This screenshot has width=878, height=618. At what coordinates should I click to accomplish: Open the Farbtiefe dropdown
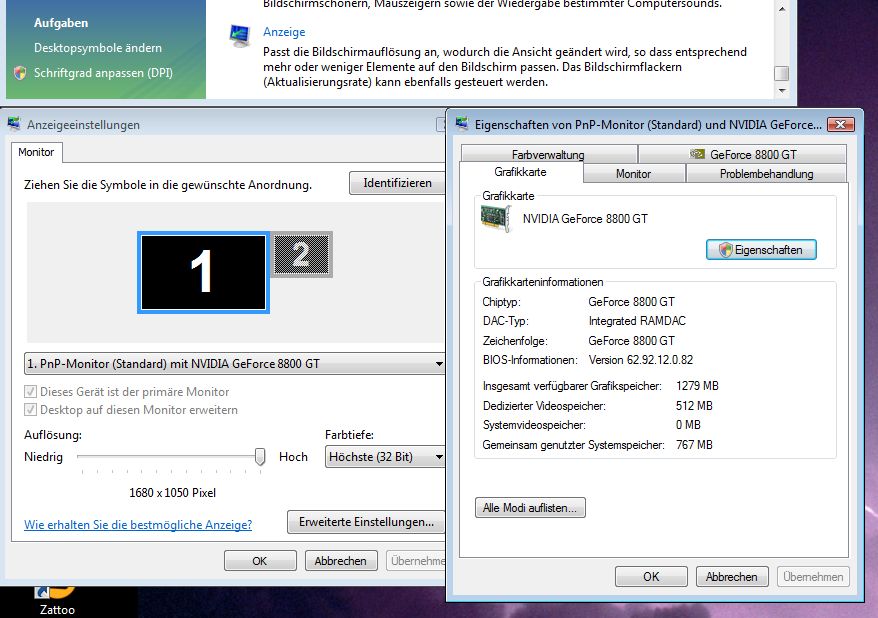coord(385,457)
